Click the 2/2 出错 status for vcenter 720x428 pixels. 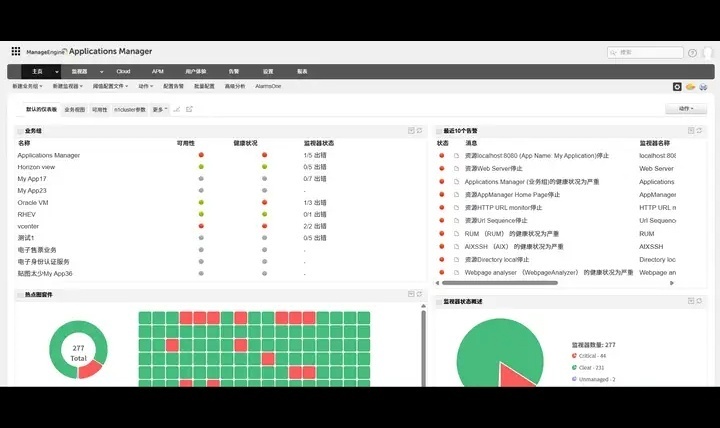315,226
